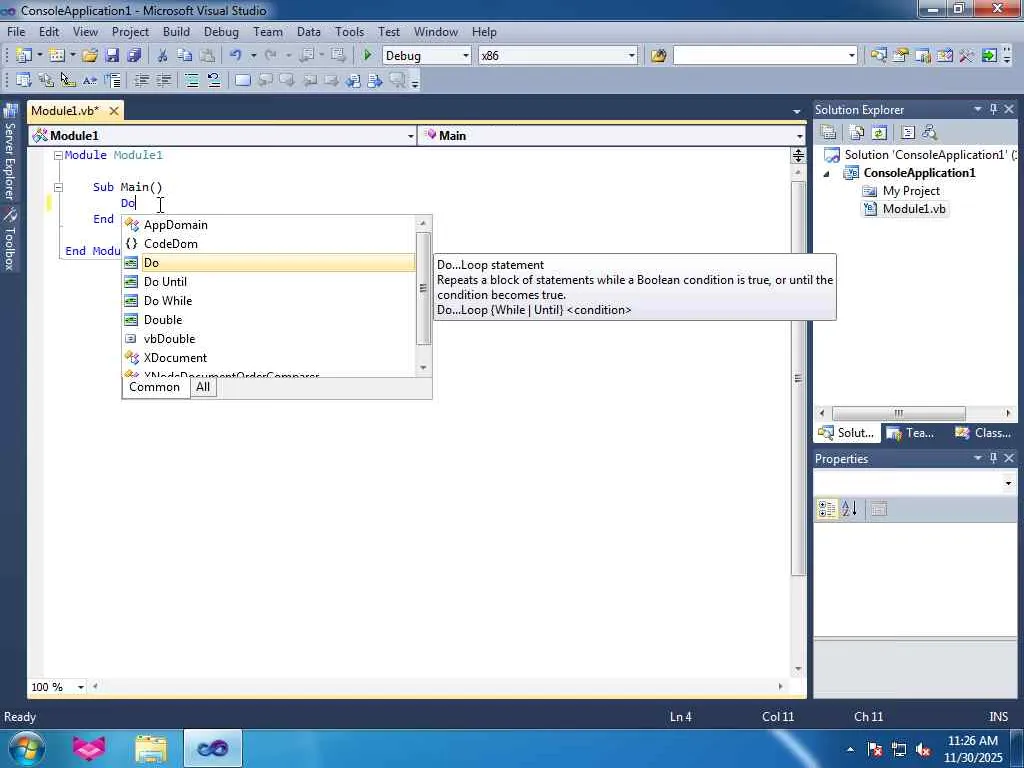
Task: Uncomment the selected lines icon
Action: (x=214, y=80)
